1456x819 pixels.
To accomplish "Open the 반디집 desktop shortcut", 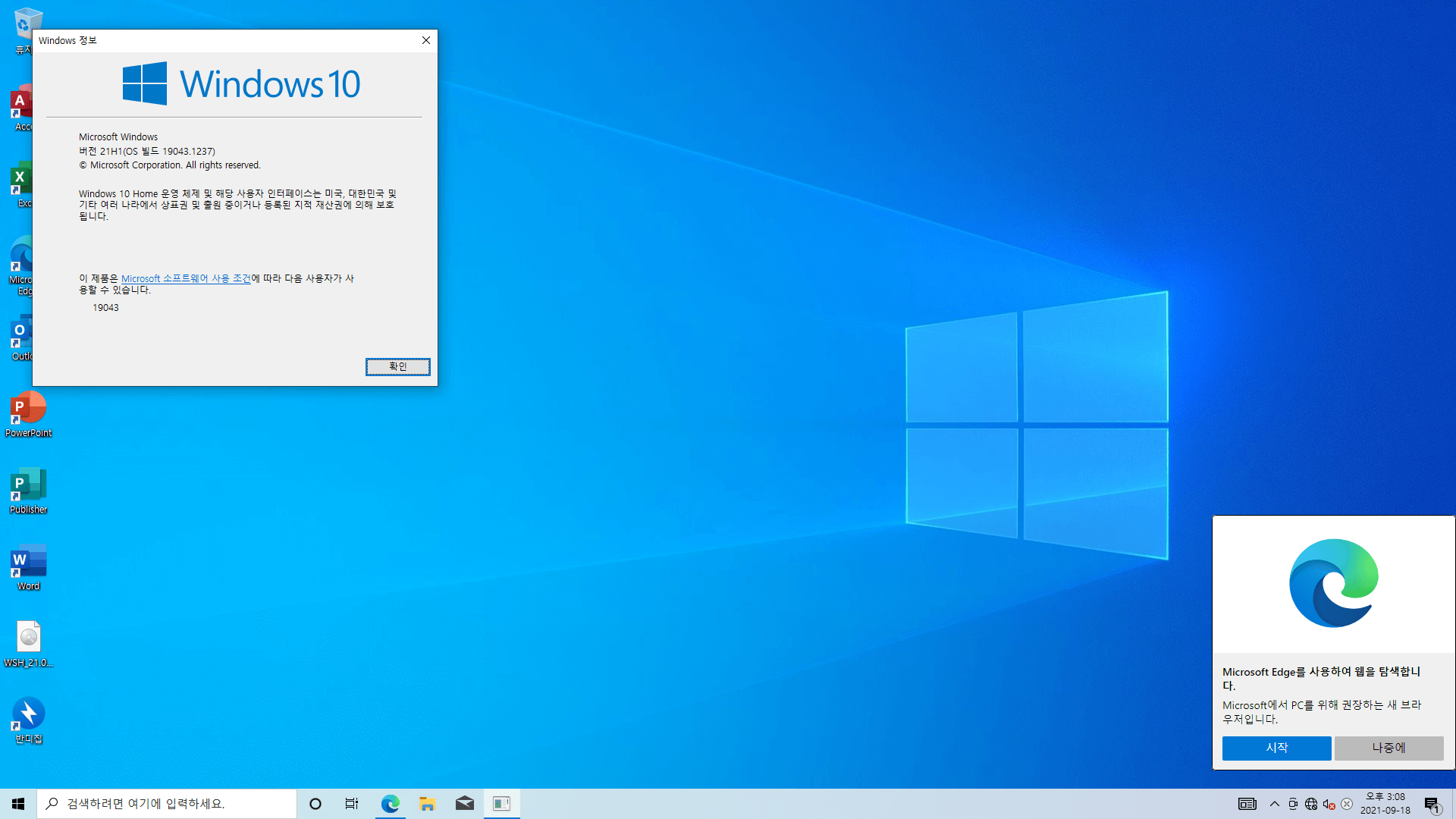I will tap(29, 720).
